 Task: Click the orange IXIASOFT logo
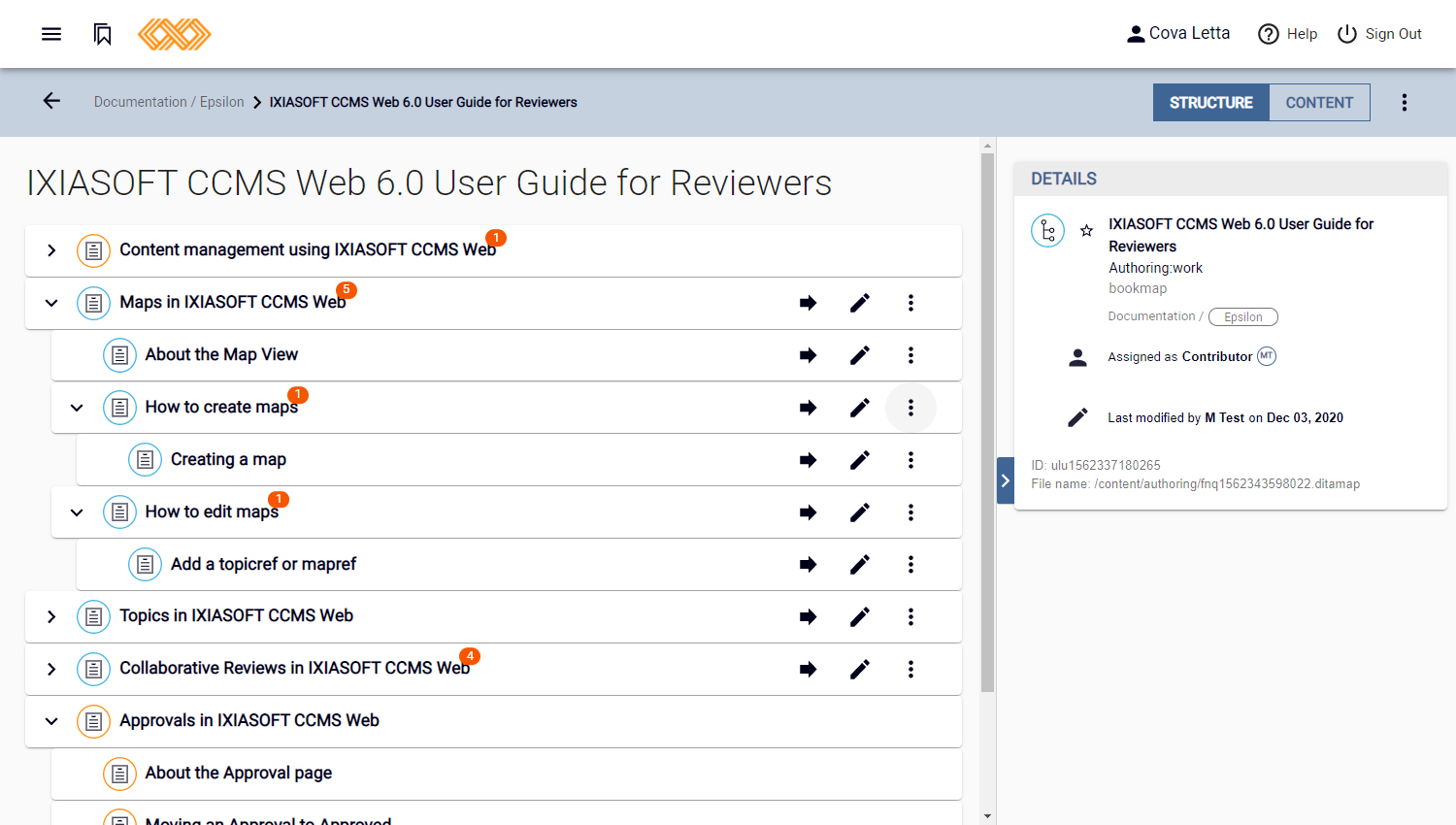click(175, 34)
